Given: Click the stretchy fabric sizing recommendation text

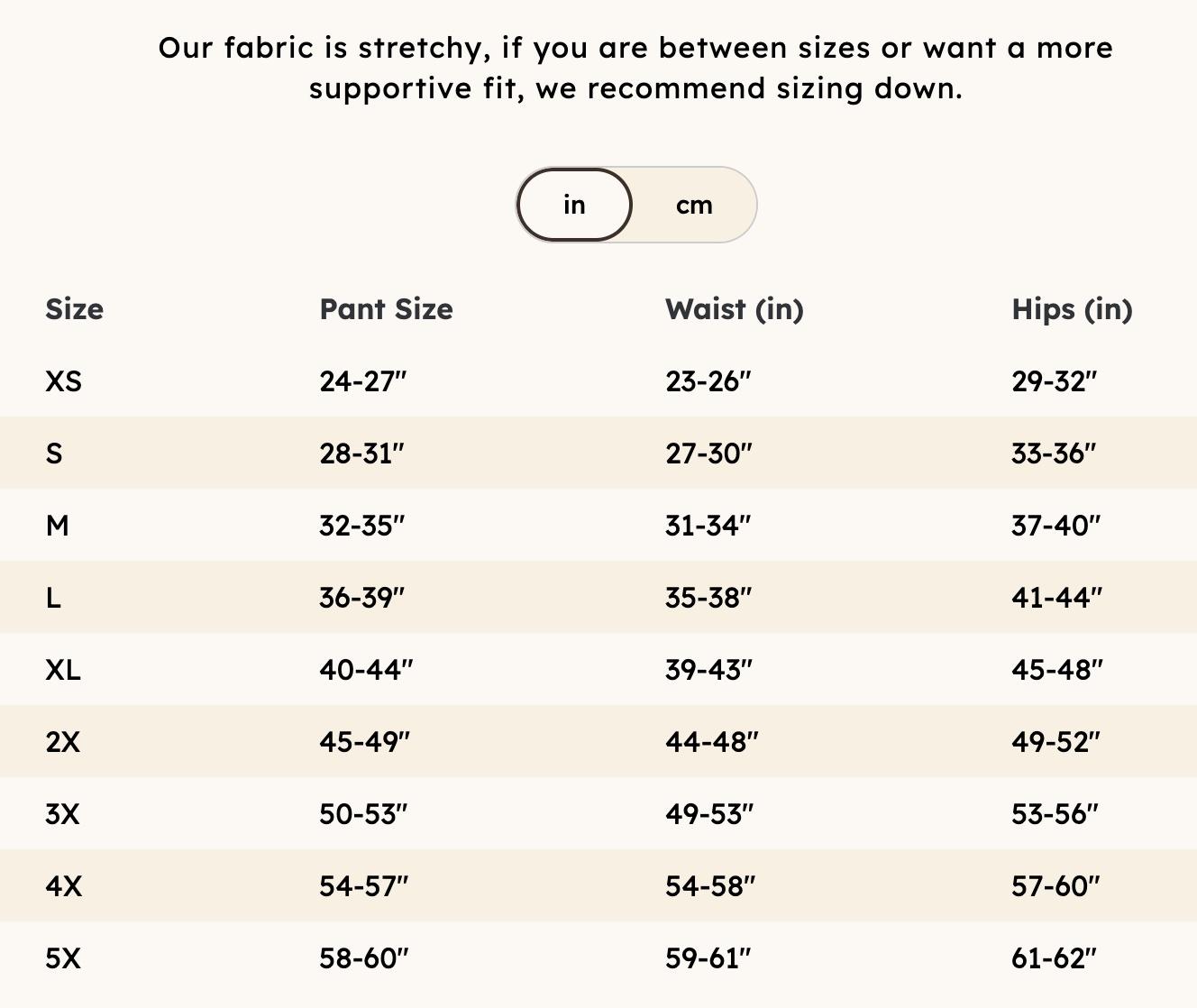Looking at the screenshot, I should pos(635,68).
